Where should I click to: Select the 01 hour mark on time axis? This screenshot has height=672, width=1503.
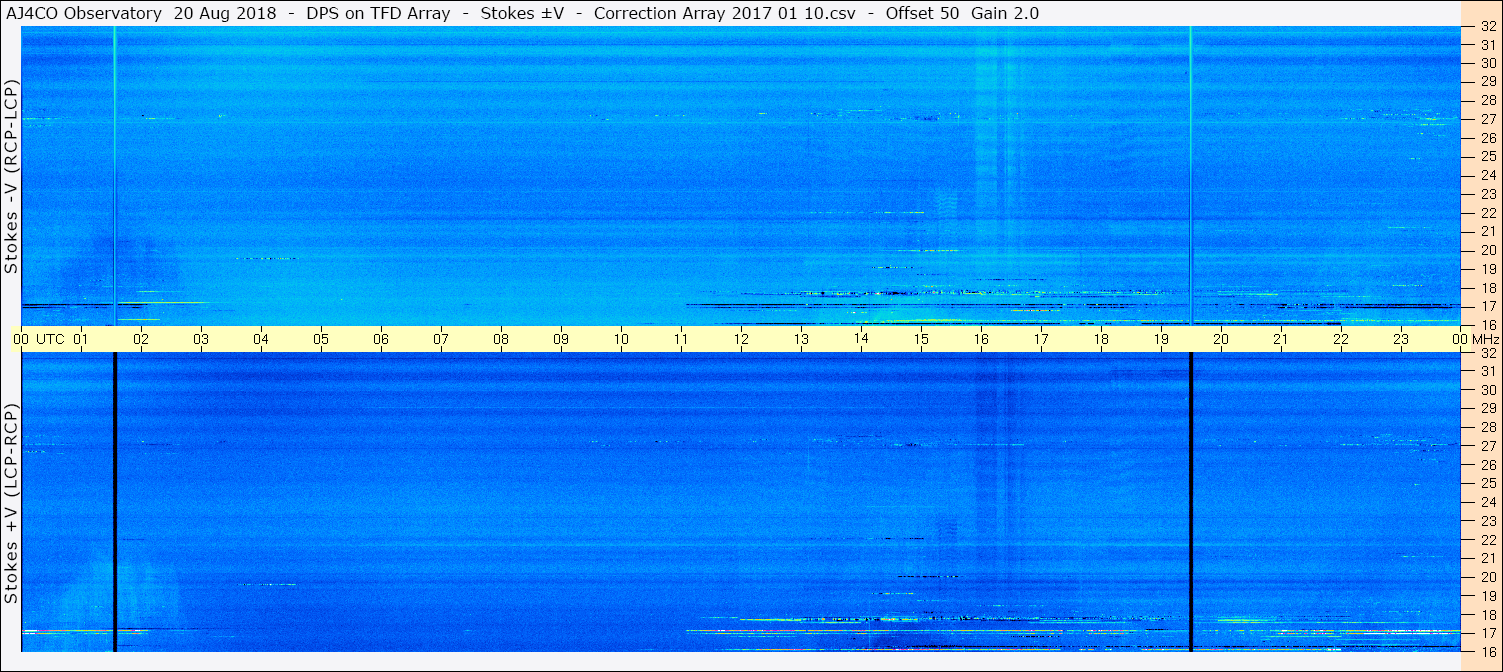click(81, 339)
